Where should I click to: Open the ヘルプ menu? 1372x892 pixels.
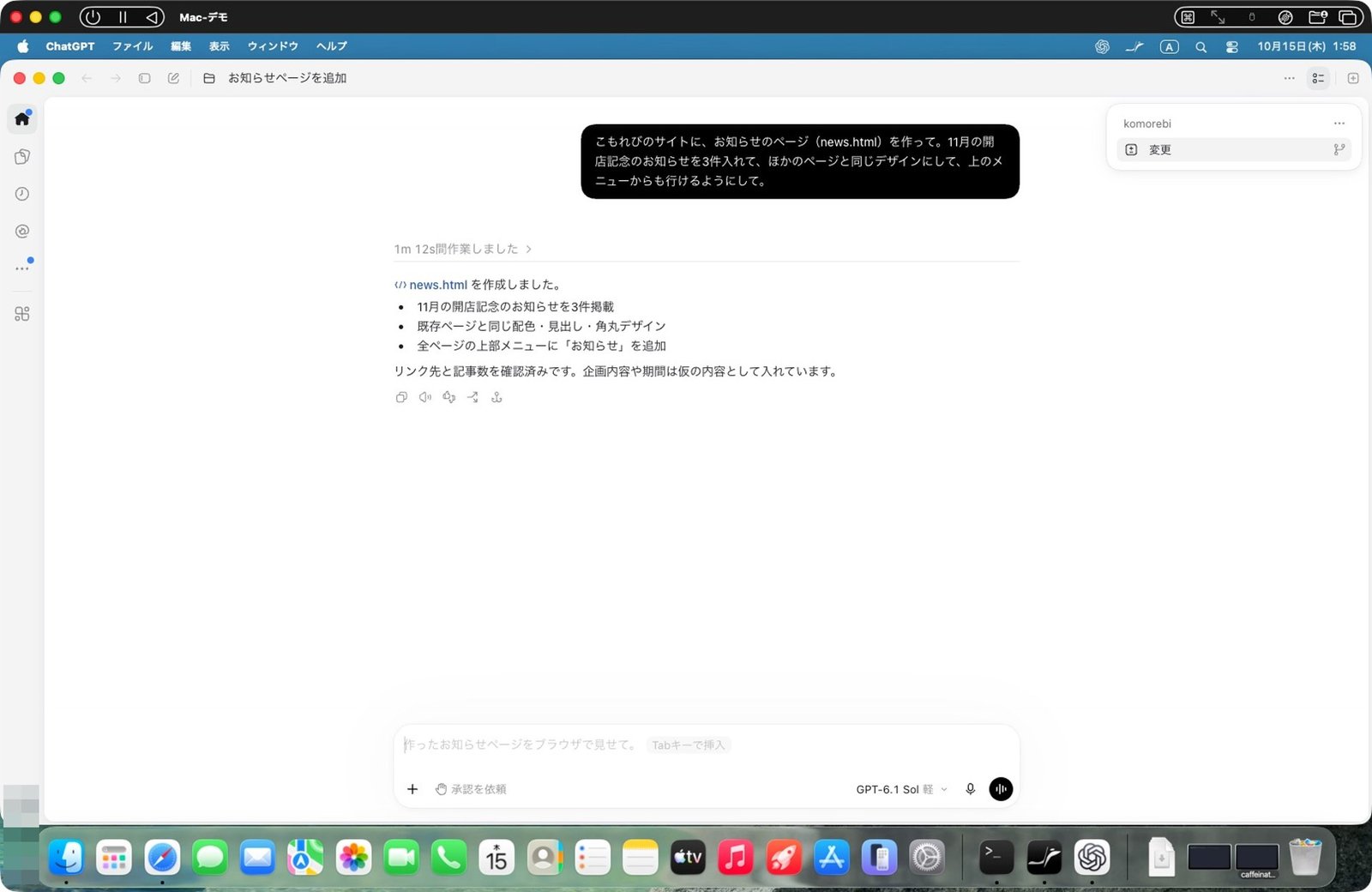coord(332,46)
